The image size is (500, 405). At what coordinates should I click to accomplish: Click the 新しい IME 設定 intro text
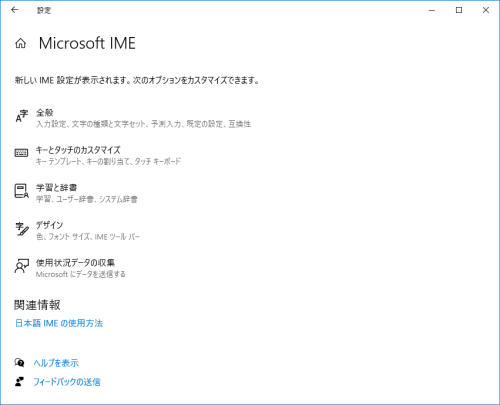137,80
